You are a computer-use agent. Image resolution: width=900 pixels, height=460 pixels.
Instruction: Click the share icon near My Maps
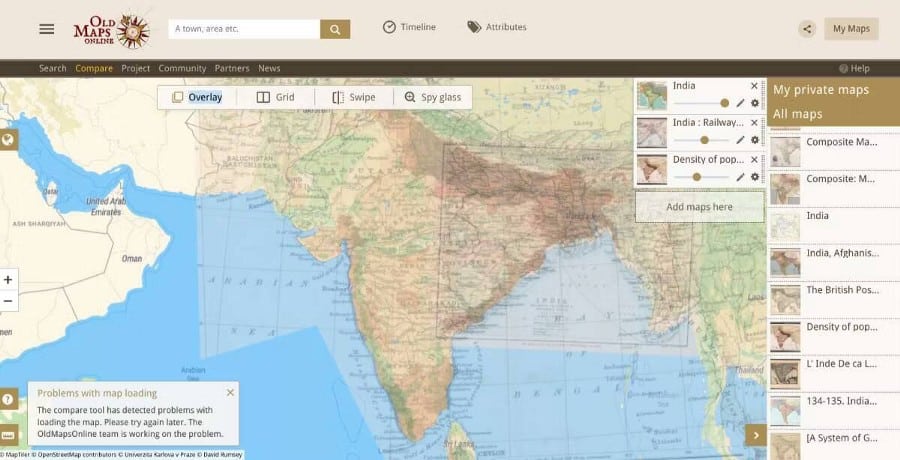(x=807, y=29)
